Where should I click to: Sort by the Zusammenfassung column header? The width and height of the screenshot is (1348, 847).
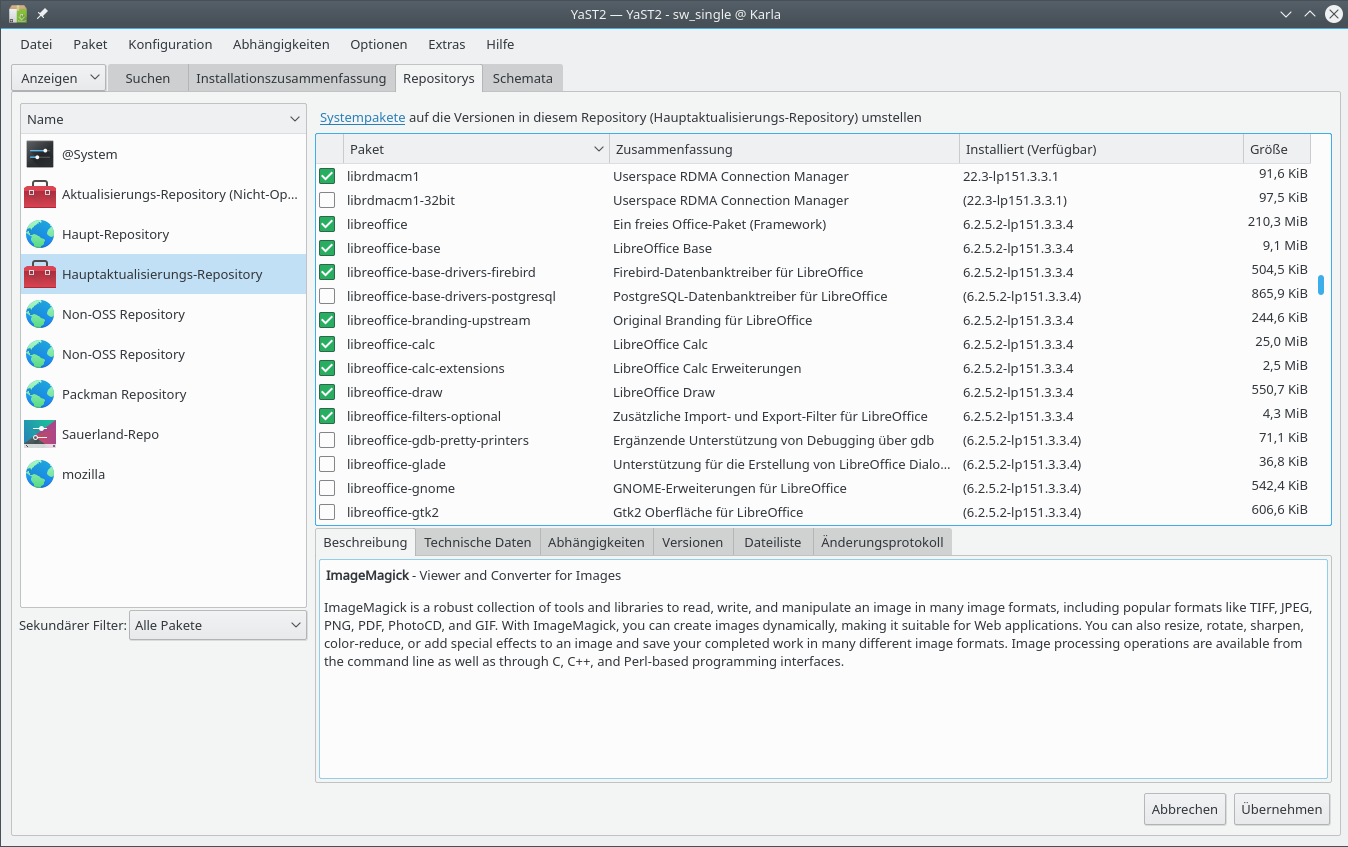coord(785,149)
